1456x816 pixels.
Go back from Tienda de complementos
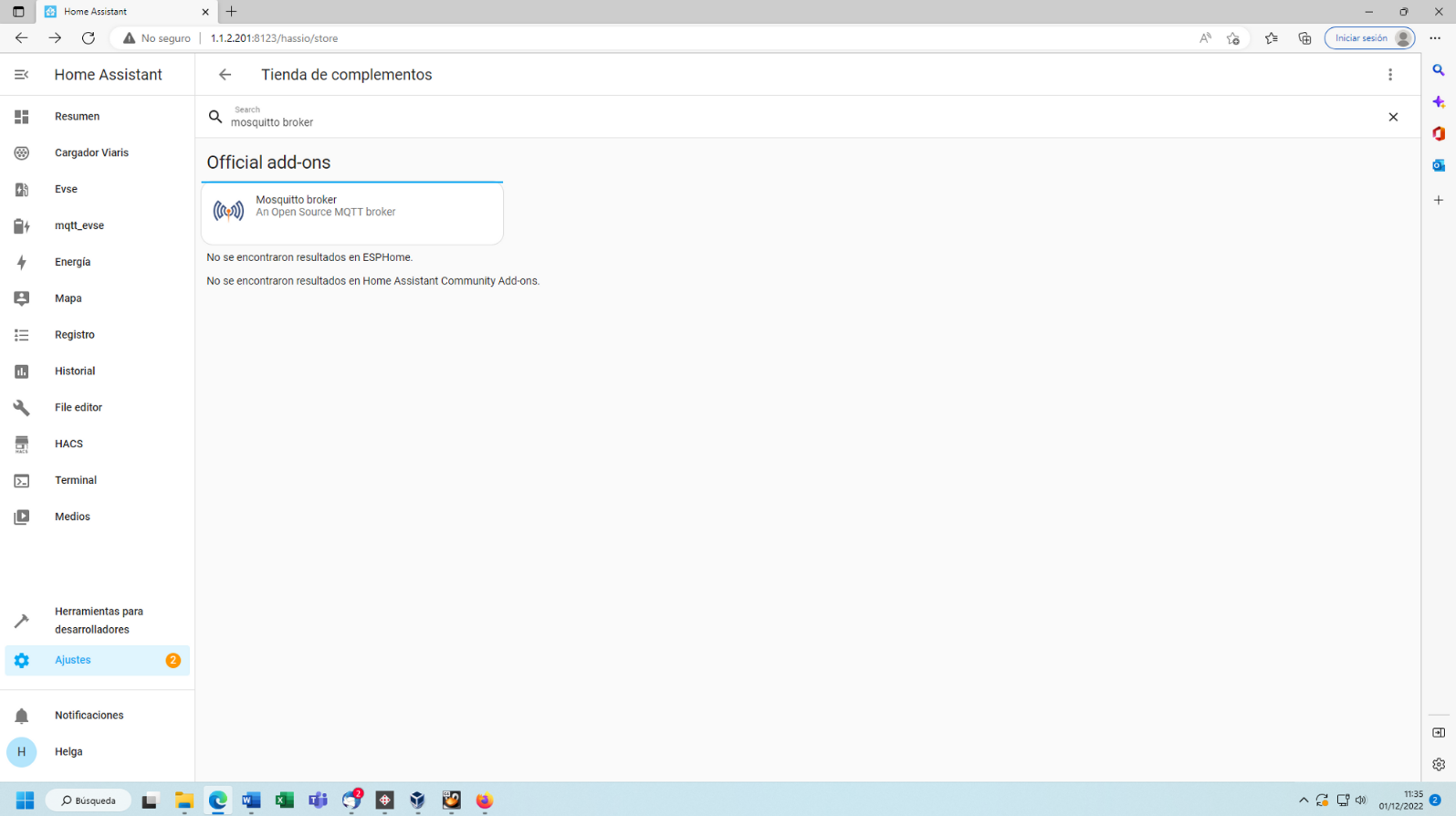225,75
